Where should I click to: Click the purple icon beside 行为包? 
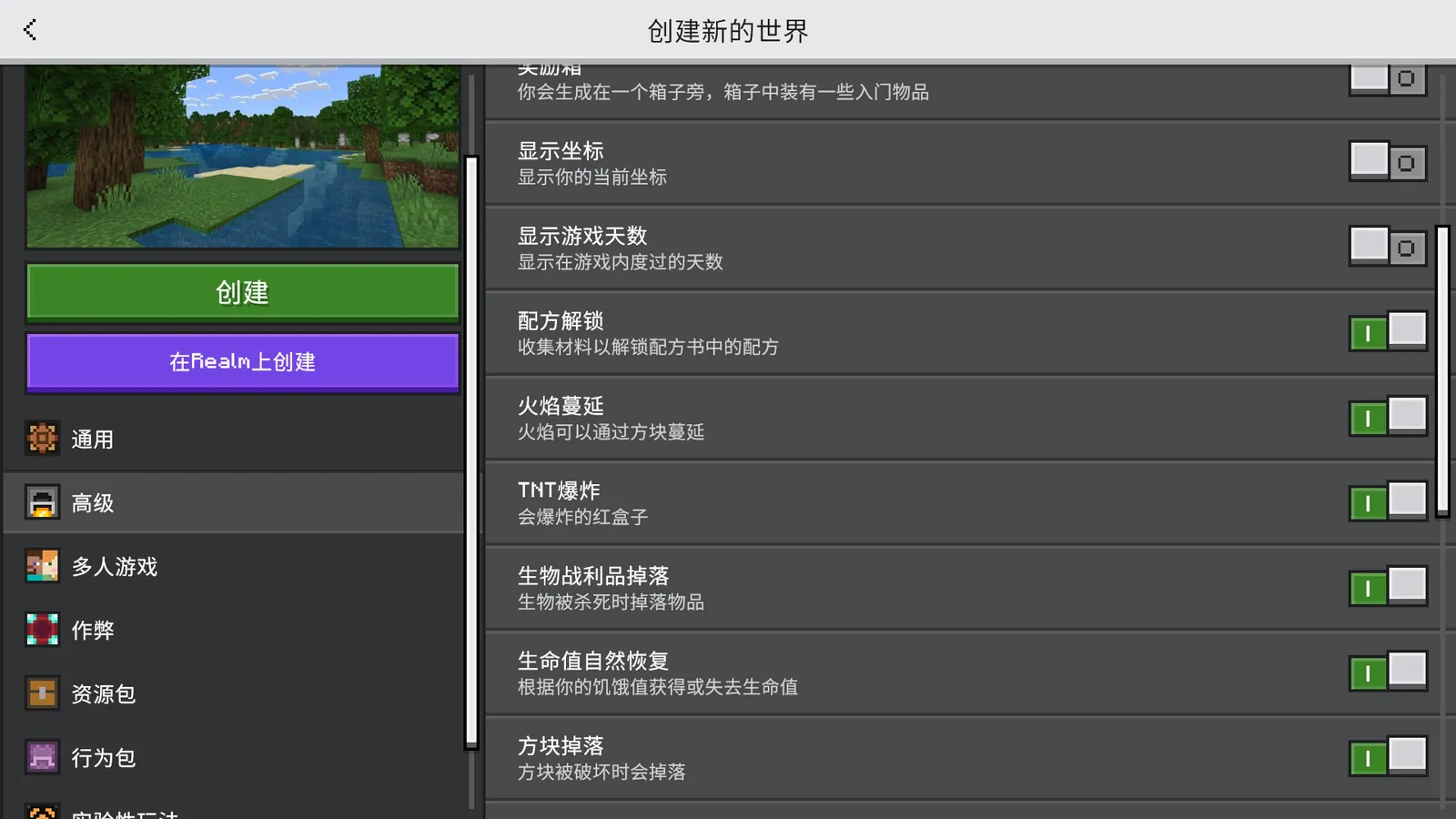[x=42, y=757]
